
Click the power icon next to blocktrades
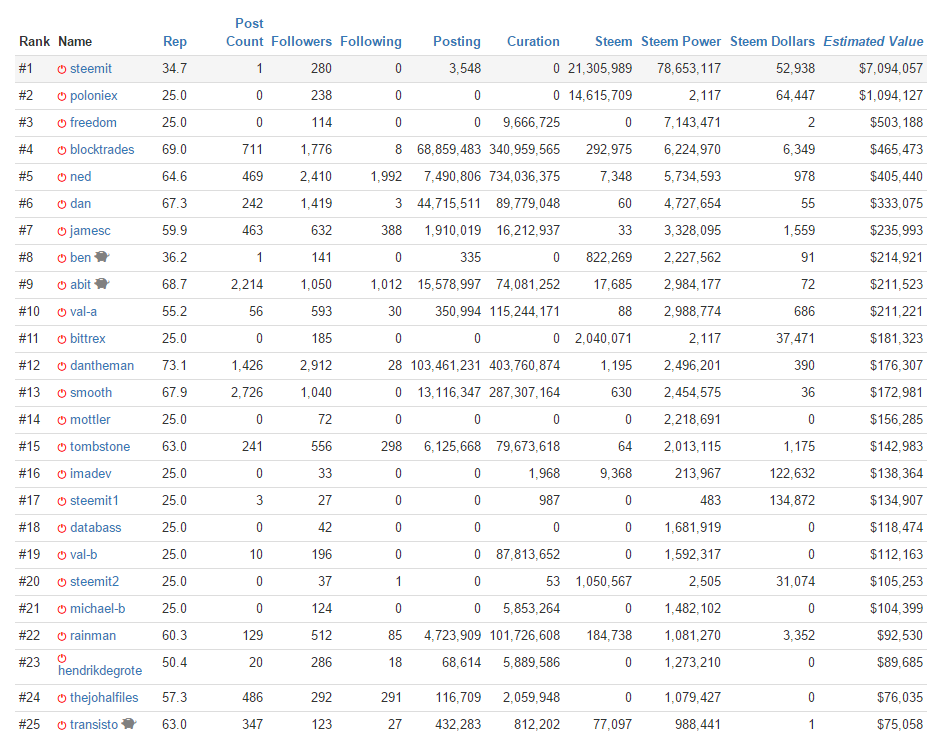click(62, 150)
